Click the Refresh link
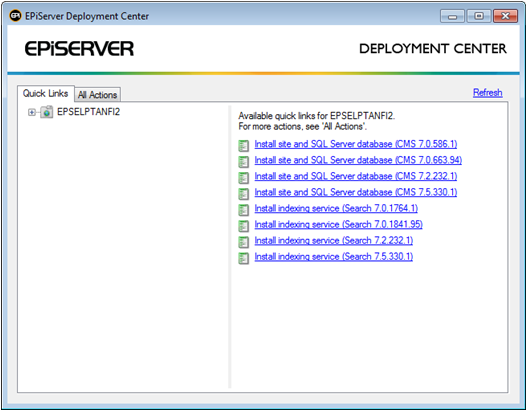527x412 pixels. click(x=488, y=92)
